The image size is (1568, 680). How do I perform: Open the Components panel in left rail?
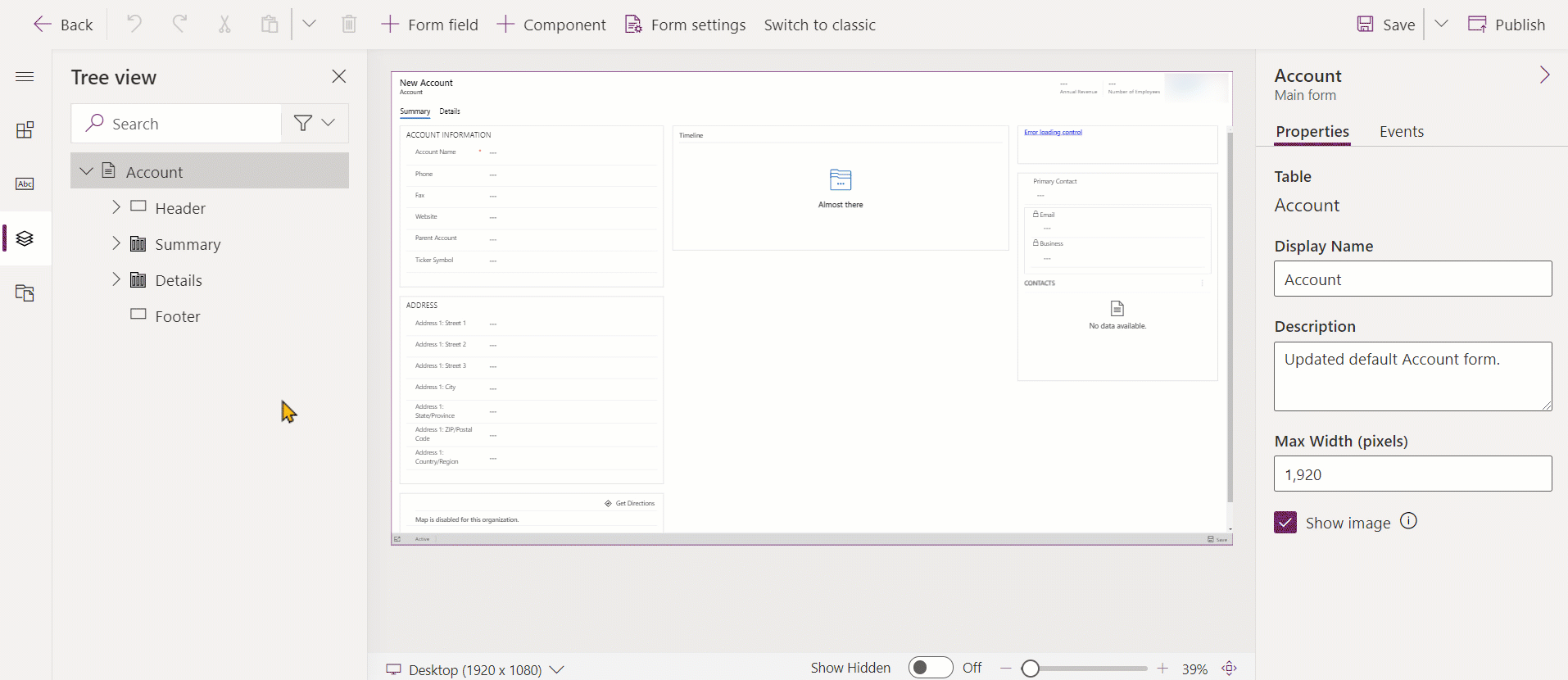coord(25,130)
